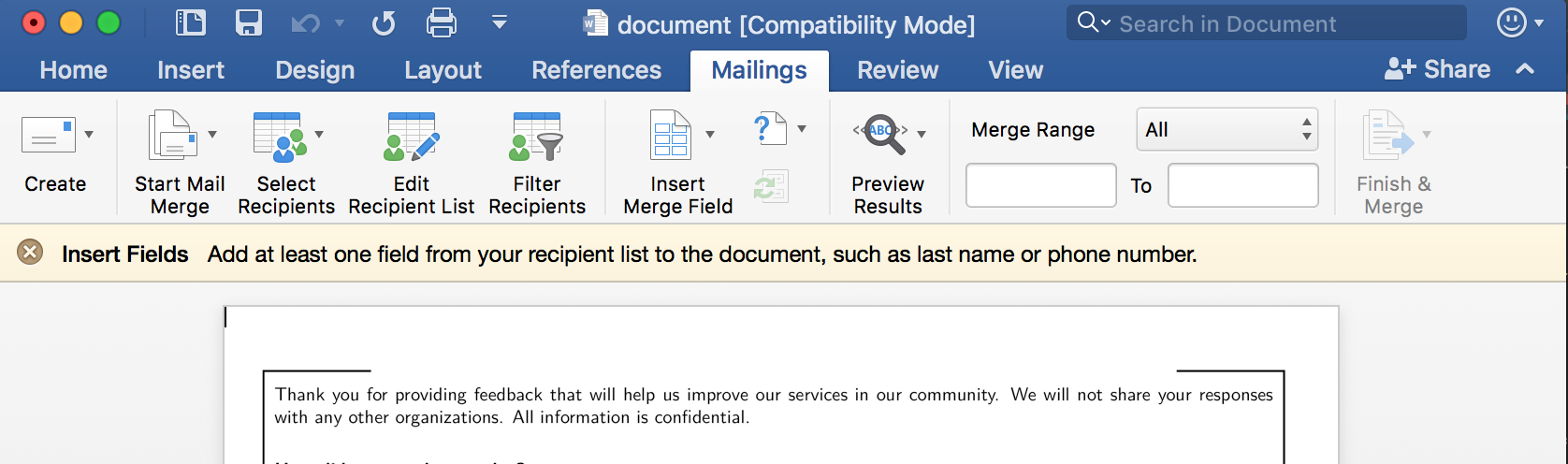Click the 'Thank you for providing feedback' paragraph
Screen dimensions: 1568x464
(x=774, y=406)
